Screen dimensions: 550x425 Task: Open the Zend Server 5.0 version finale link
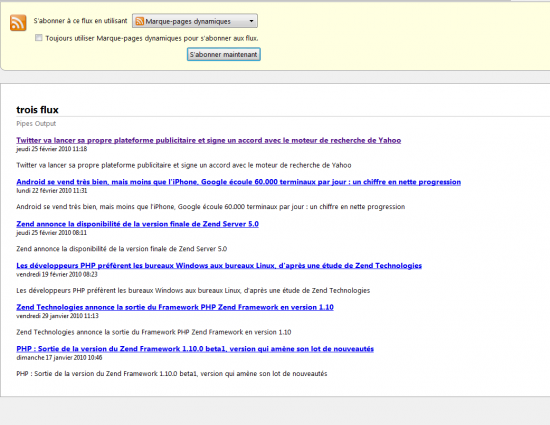point(138,224)
